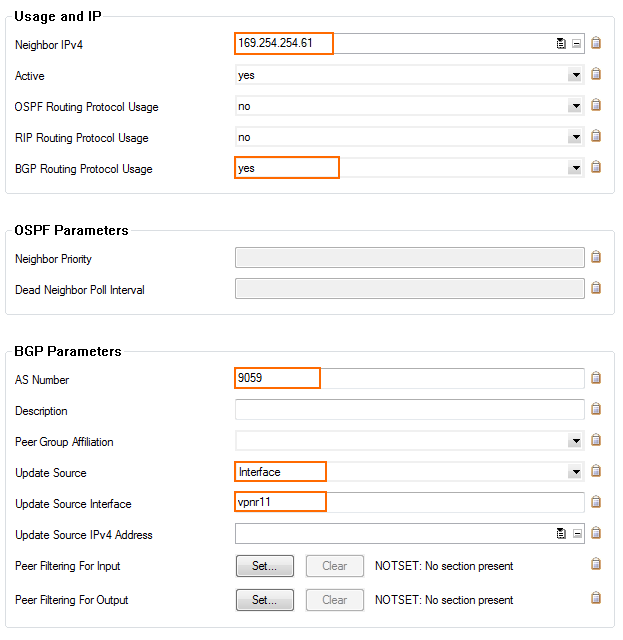Click into the Update Source Interface field
The height and width of the screenshot is (640, 623).
click(x=409, y=502)
